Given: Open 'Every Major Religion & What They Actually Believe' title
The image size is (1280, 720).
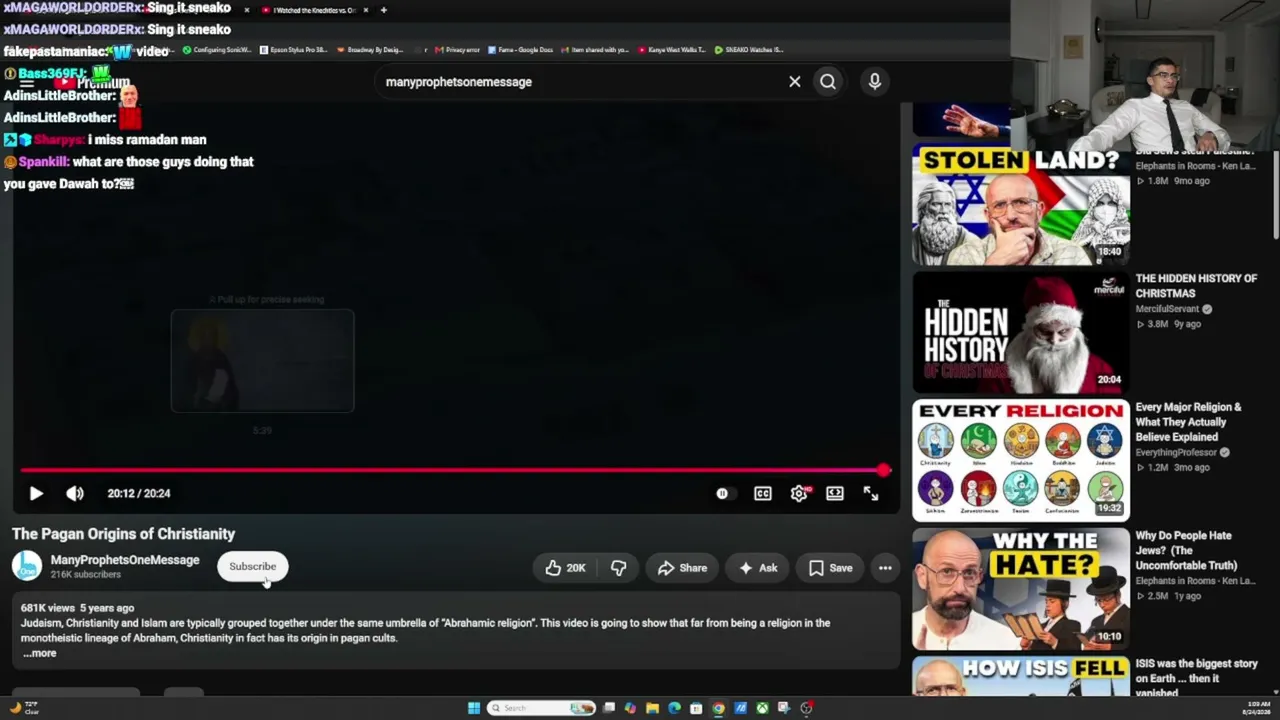Looking at the screenshot, I should coord(1188,422).
